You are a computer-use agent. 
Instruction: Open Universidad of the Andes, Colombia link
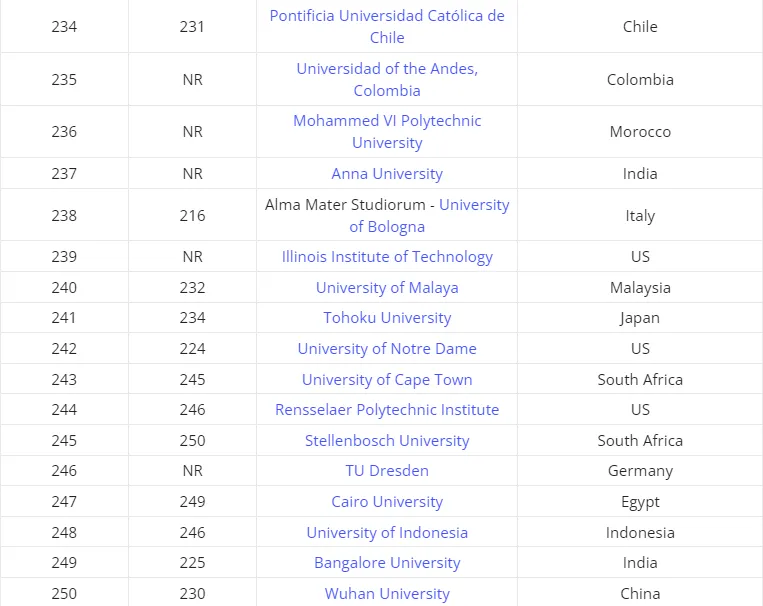(387, 79)
